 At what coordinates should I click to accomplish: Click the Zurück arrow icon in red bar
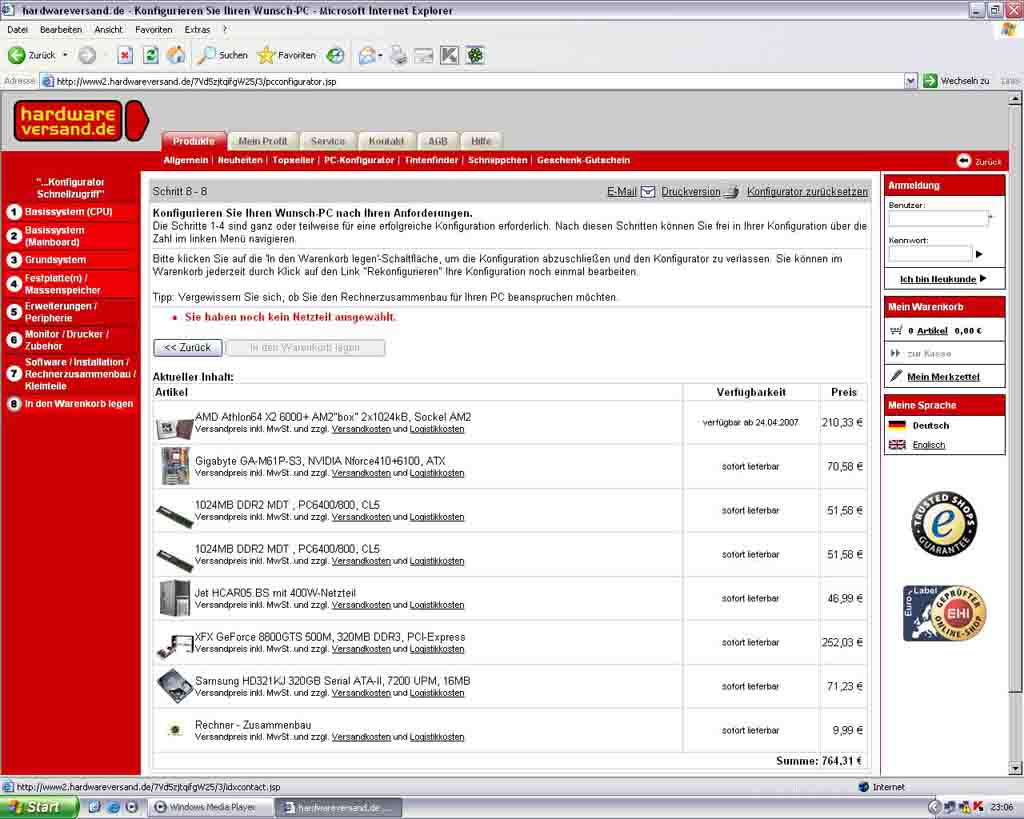click(964, 161)
